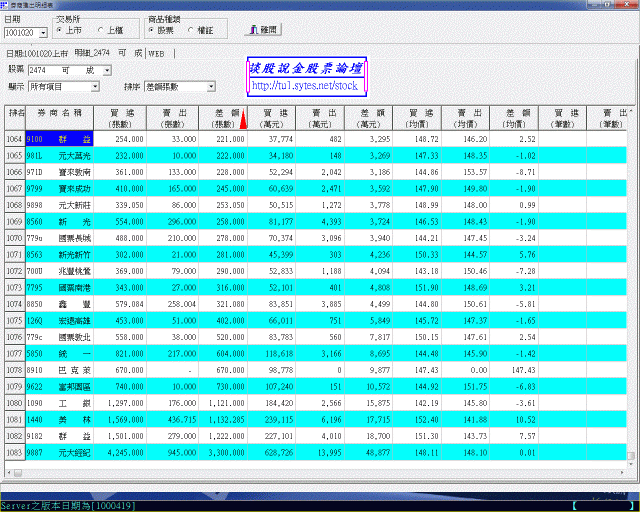The width and height of the screenshot is (640, 512).
Task: Click the horizontal scrollbar right arrow
Action: point(622,473)
